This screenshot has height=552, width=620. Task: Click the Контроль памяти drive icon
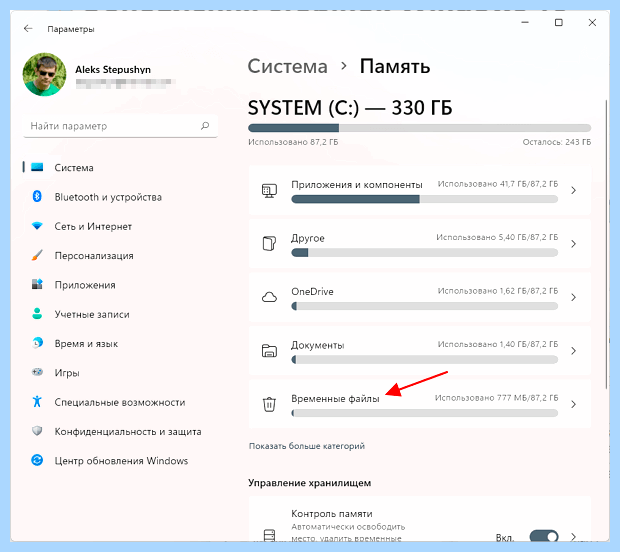(x=269, y=535)
